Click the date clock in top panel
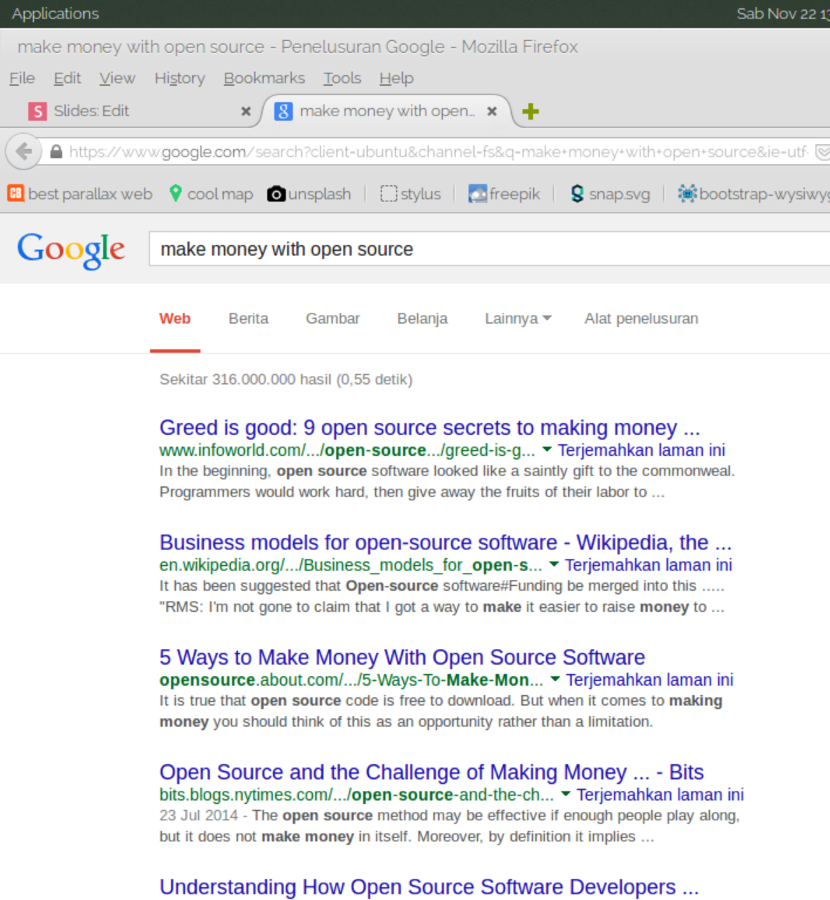Viewport: 830px width, 900px height. tap(783, 13)
